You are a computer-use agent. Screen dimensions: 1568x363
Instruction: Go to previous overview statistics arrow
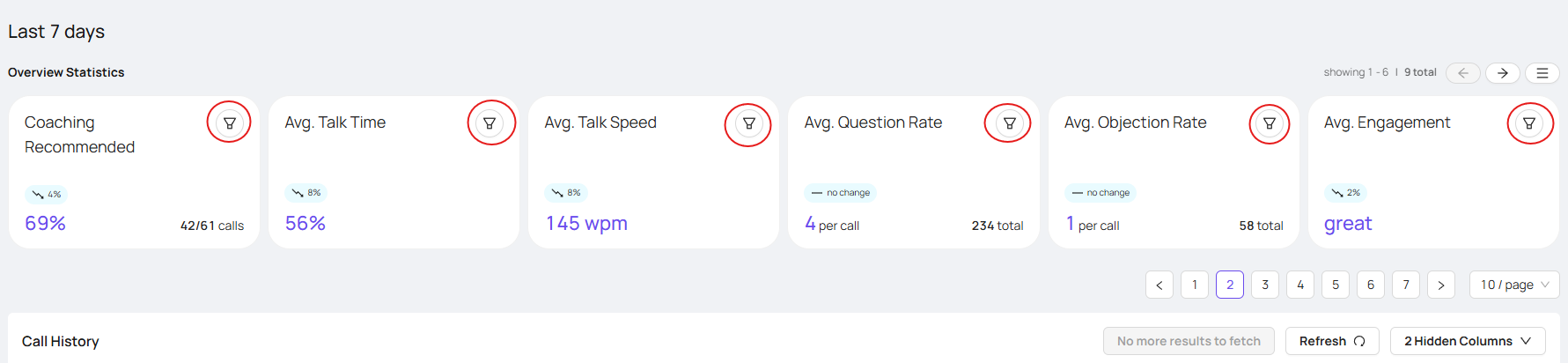[1463, 73]
